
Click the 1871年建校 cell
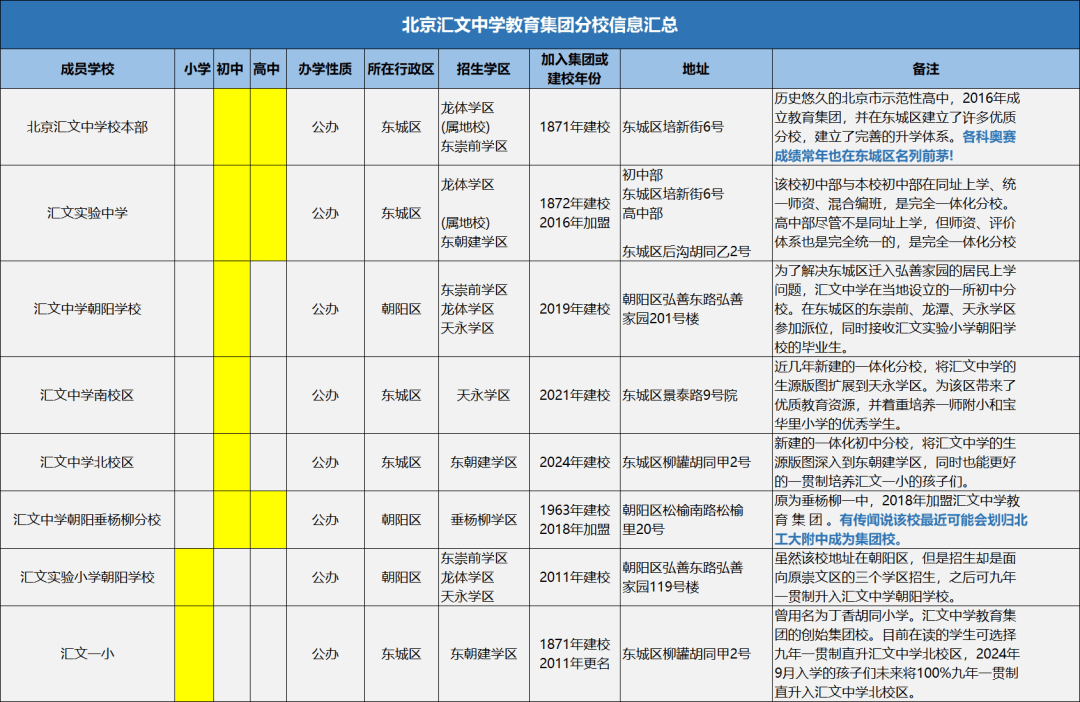coord(574,127)
